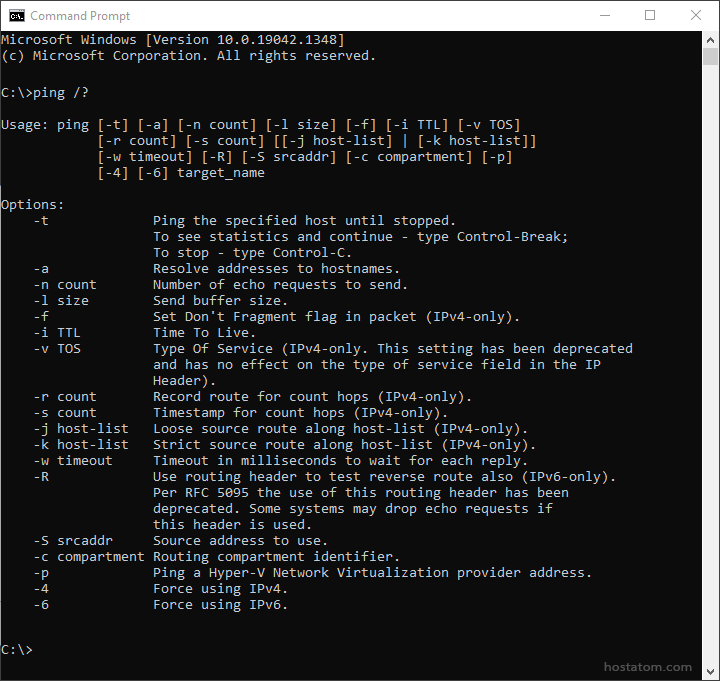
Task: Maximize the Command Prompt window
Action: click(x=650, y=16)
